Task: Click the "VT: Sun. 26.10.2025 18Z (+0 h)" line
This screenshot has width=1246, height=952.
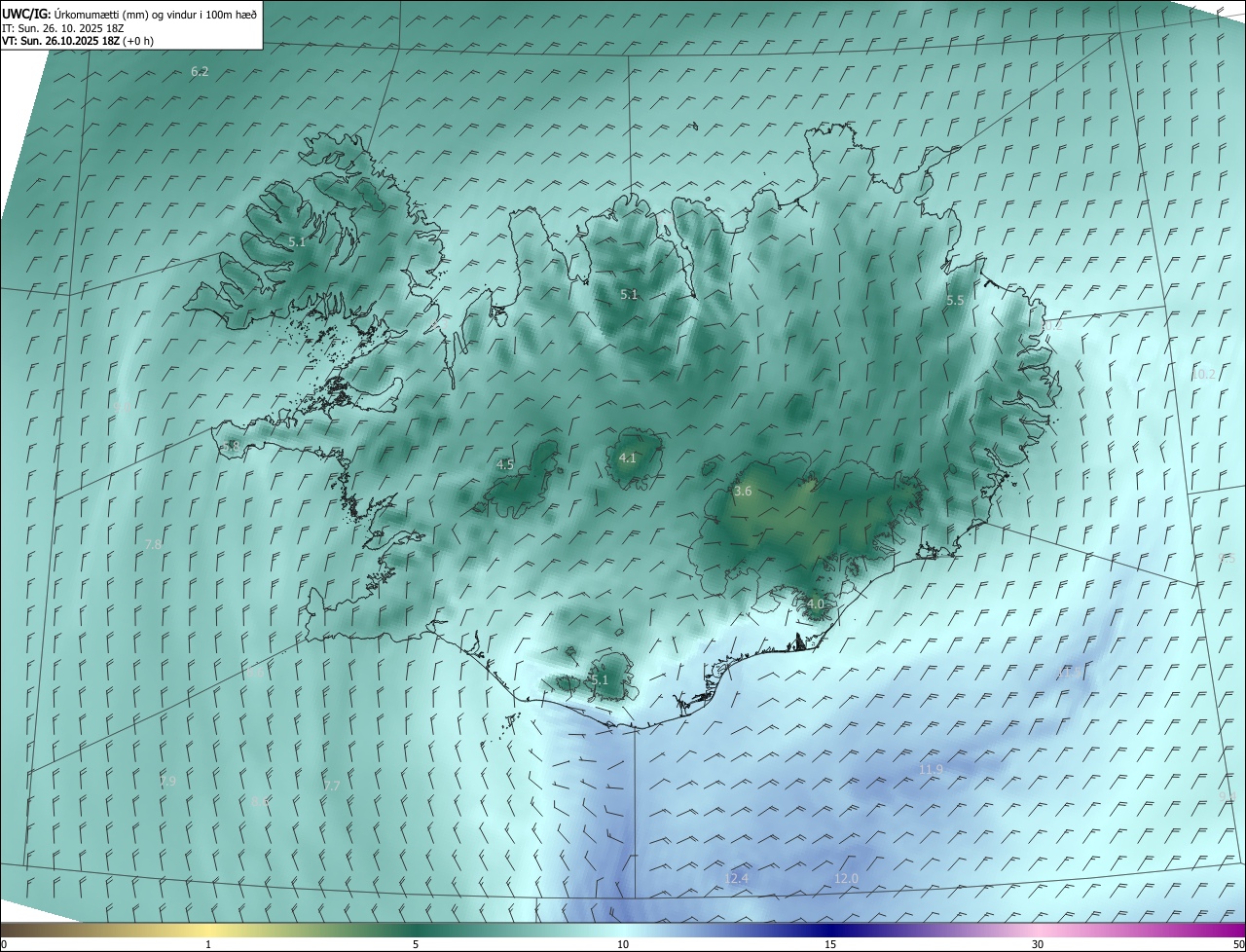Action: tap(78, 41)
